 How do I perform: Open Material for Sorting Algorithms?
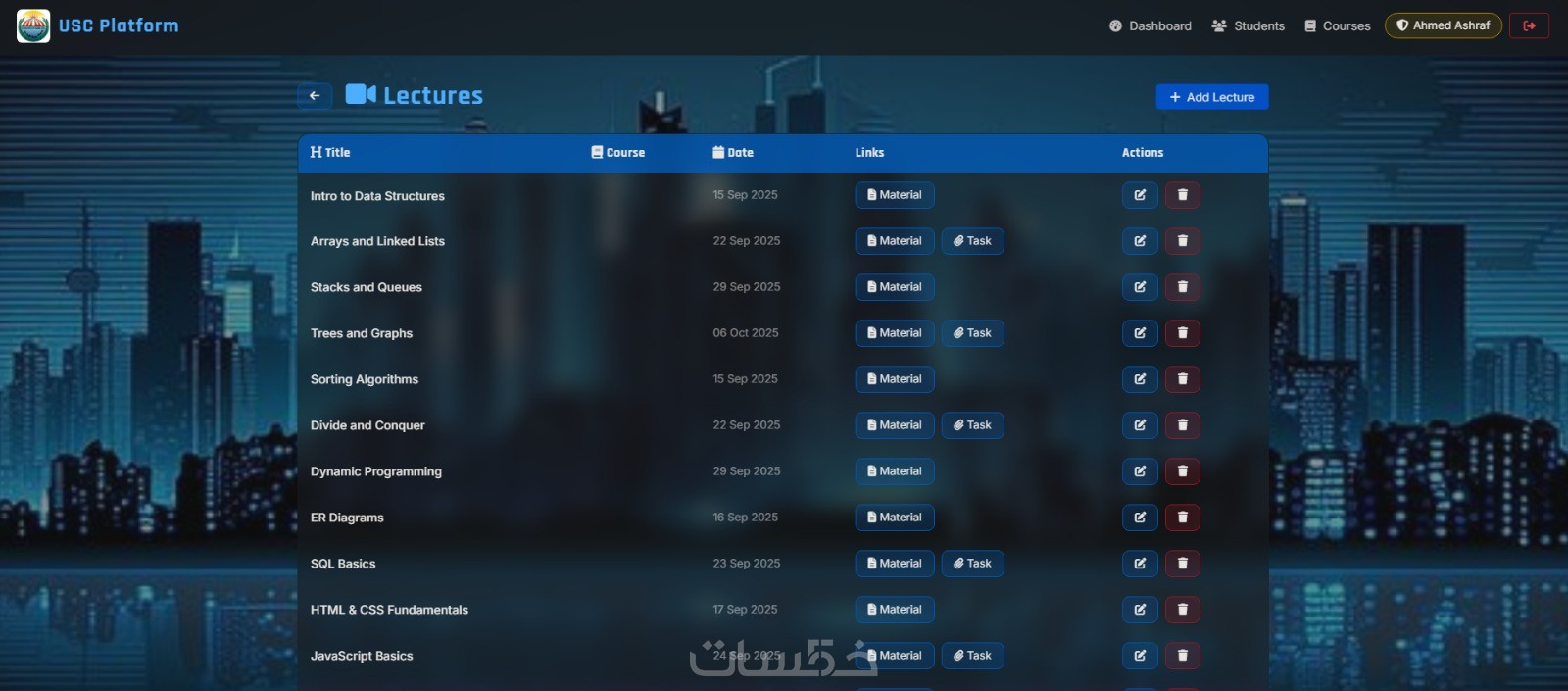click(x=895, y=379)
